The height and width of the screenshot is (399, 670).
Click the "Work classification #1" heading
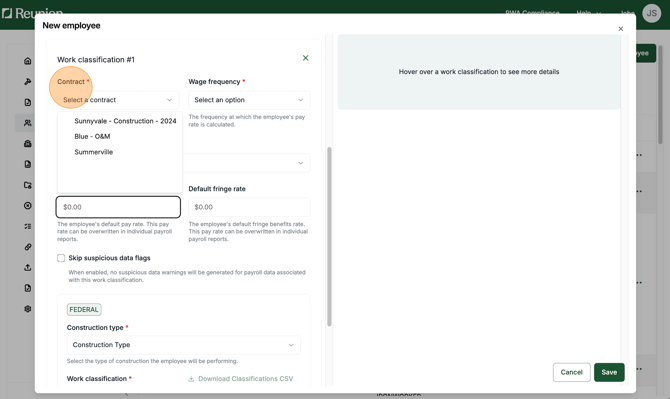(96, 60)
